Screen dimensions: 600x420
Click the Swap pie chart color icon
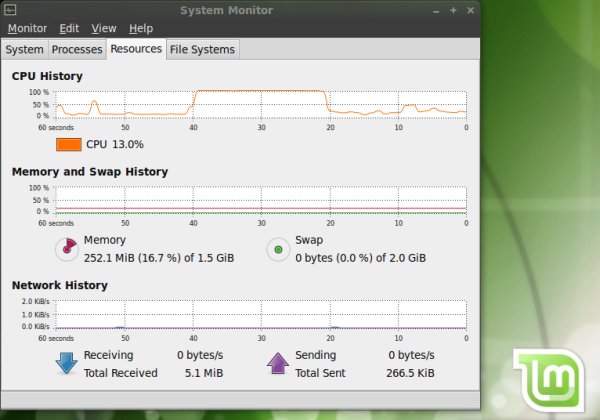click(276, 248)
